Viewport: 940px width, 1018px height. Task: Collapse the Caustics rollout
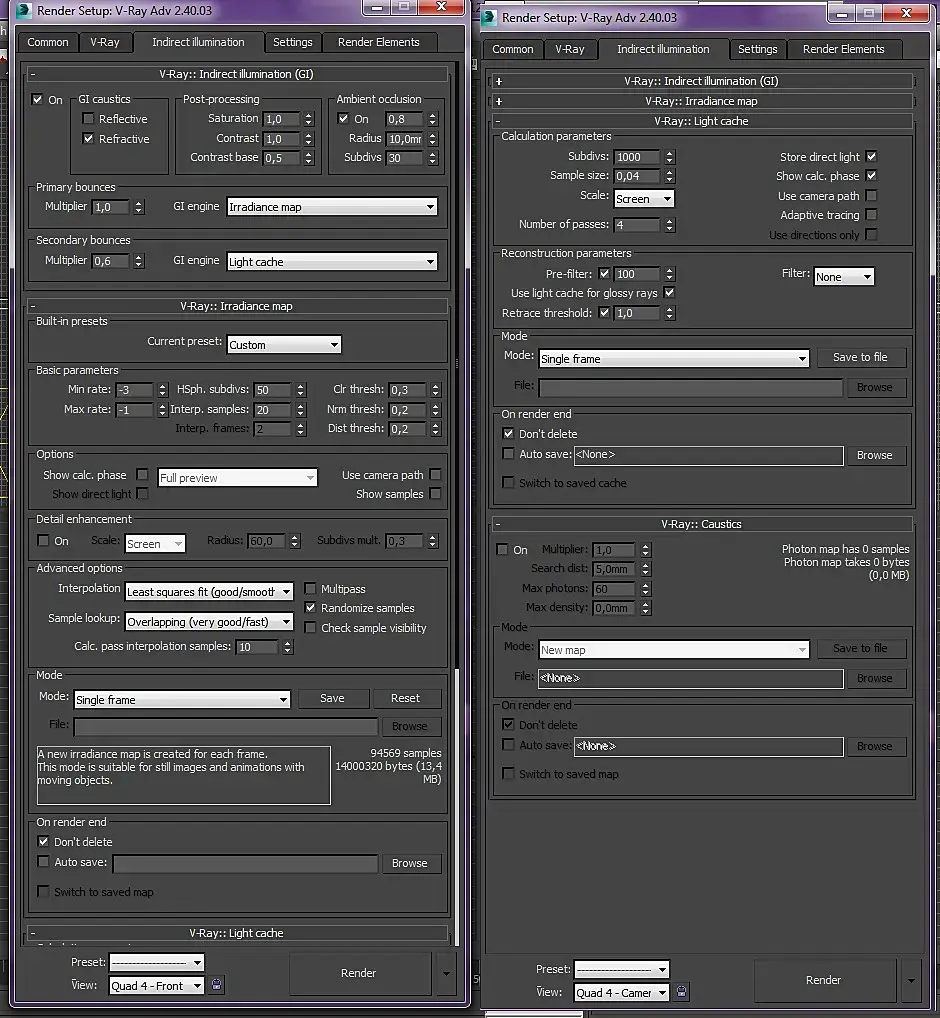pos(498,524)
